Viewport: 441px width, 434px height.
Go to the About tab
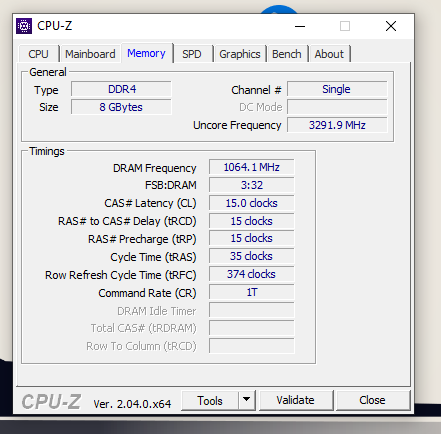[x=329, y=54]
